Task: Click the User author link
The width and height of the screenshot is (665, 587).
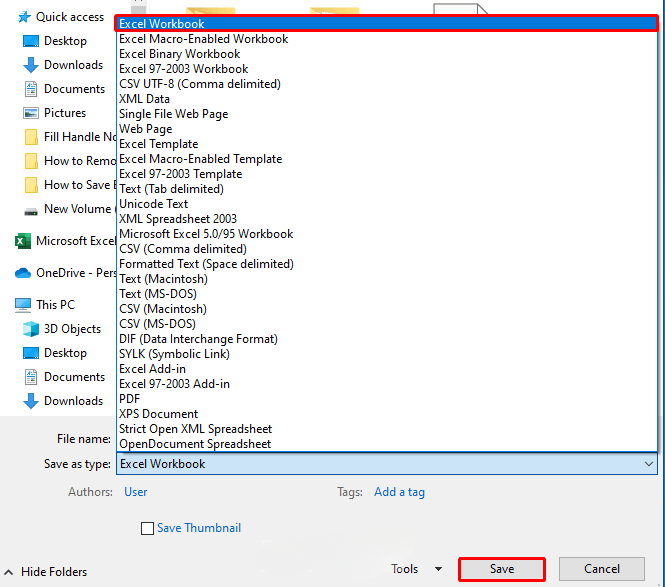Action: pyautogui.click(x=136, y=492)
